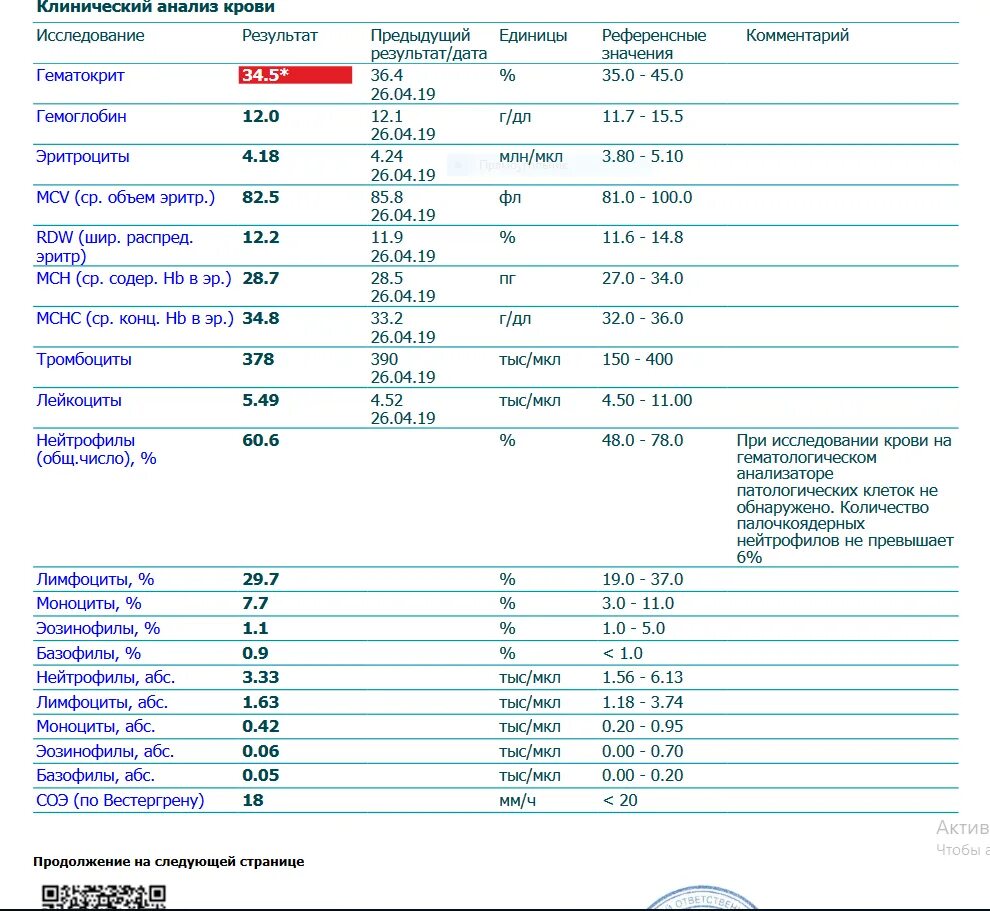Screen dimensions: 990x911
Task: Click the RDW result 12.2
Action: (261, 238)
